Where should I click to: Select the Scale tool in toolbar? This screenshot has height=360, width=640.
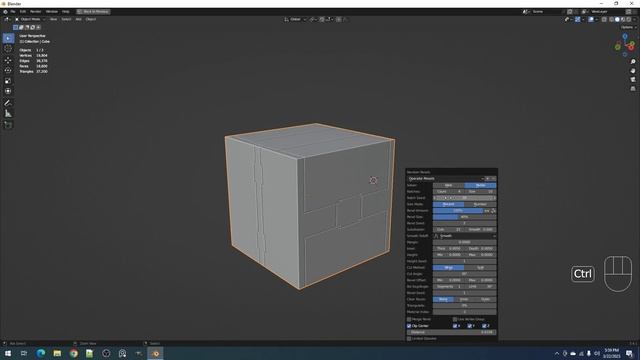[8, 81]
